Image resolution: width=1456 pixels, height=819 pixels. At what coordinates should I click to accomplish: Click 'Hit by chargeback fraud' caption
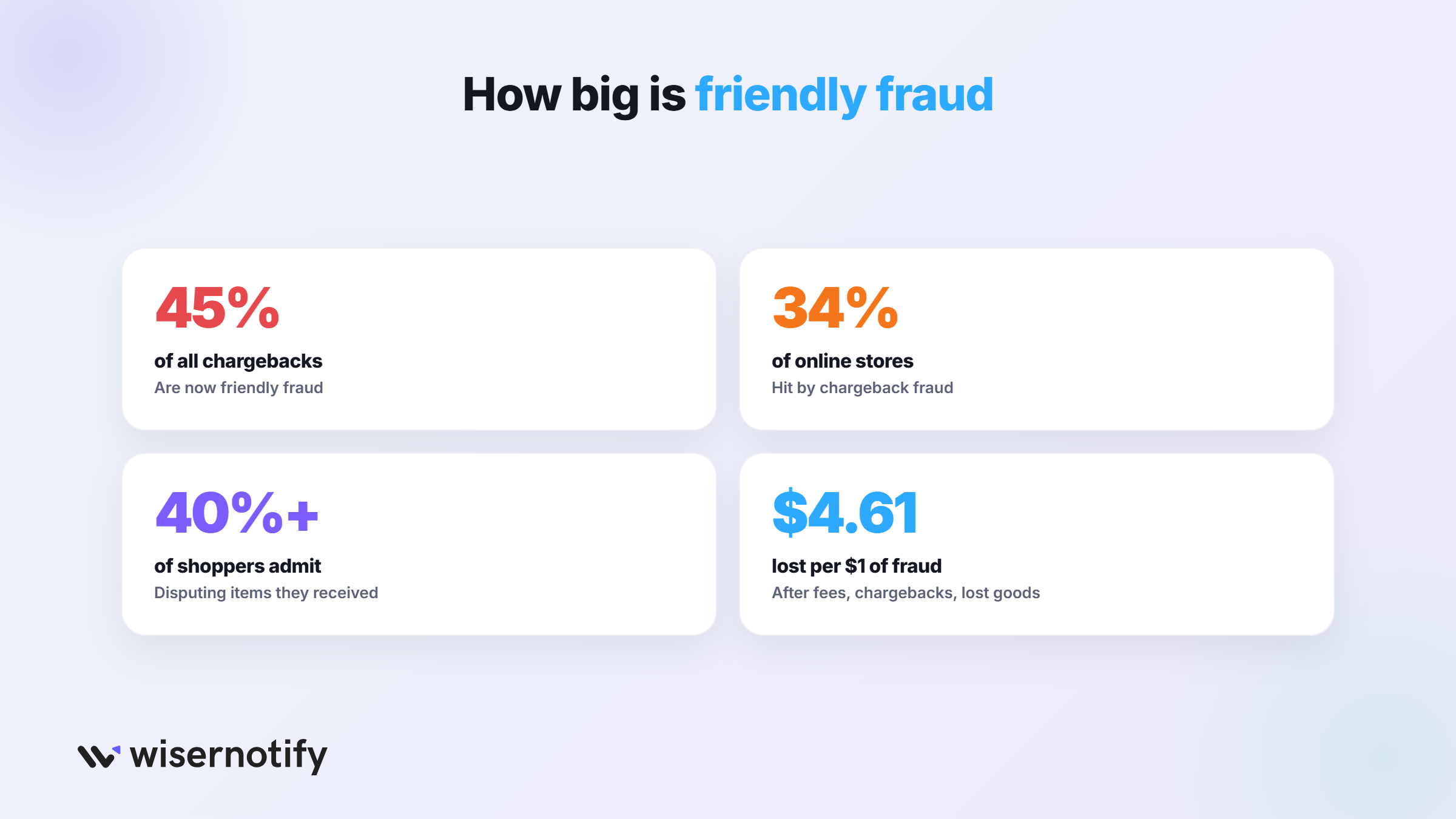click(x=862, y=388)
